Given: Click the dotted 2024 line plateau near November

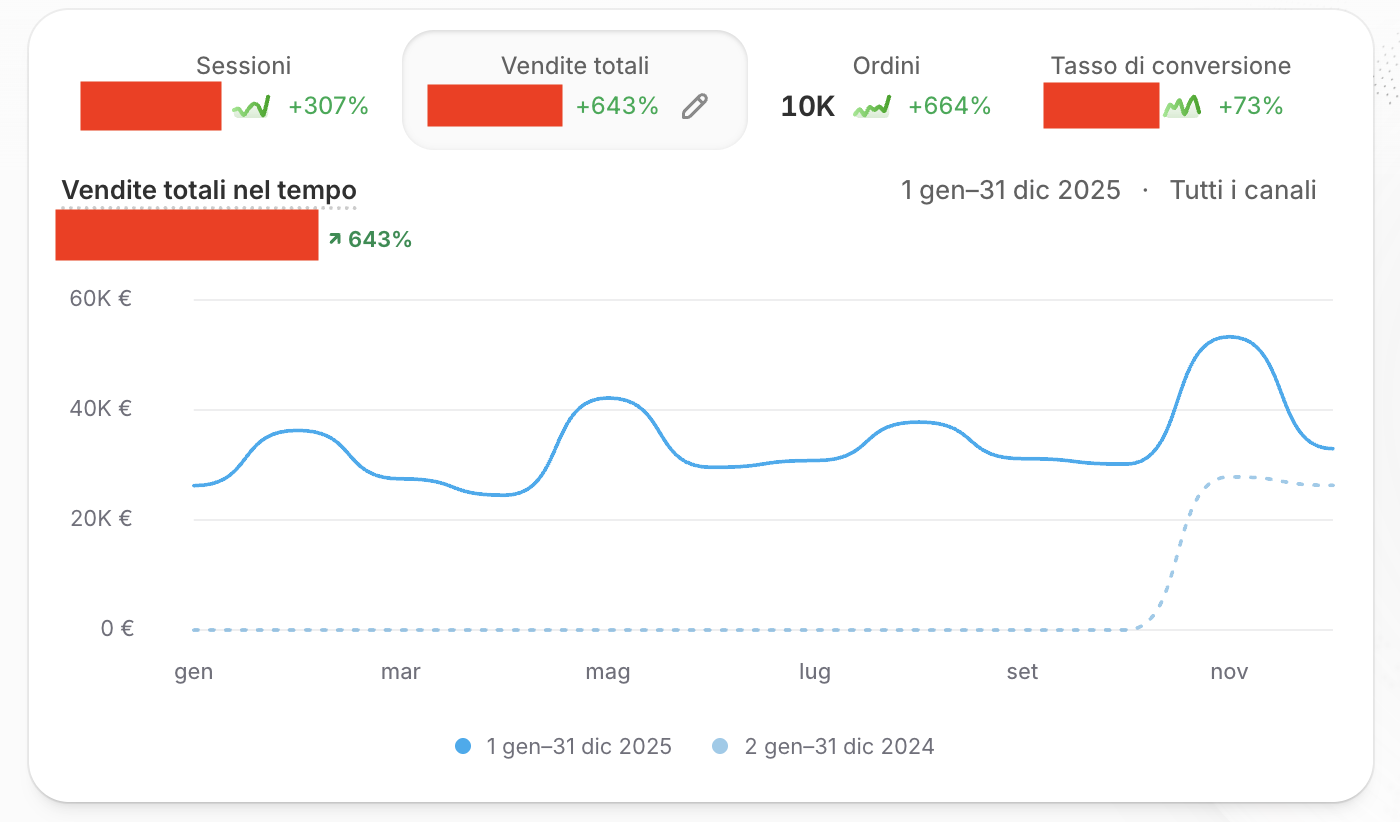Looking at the screenshot, I should coord(1235,477).
